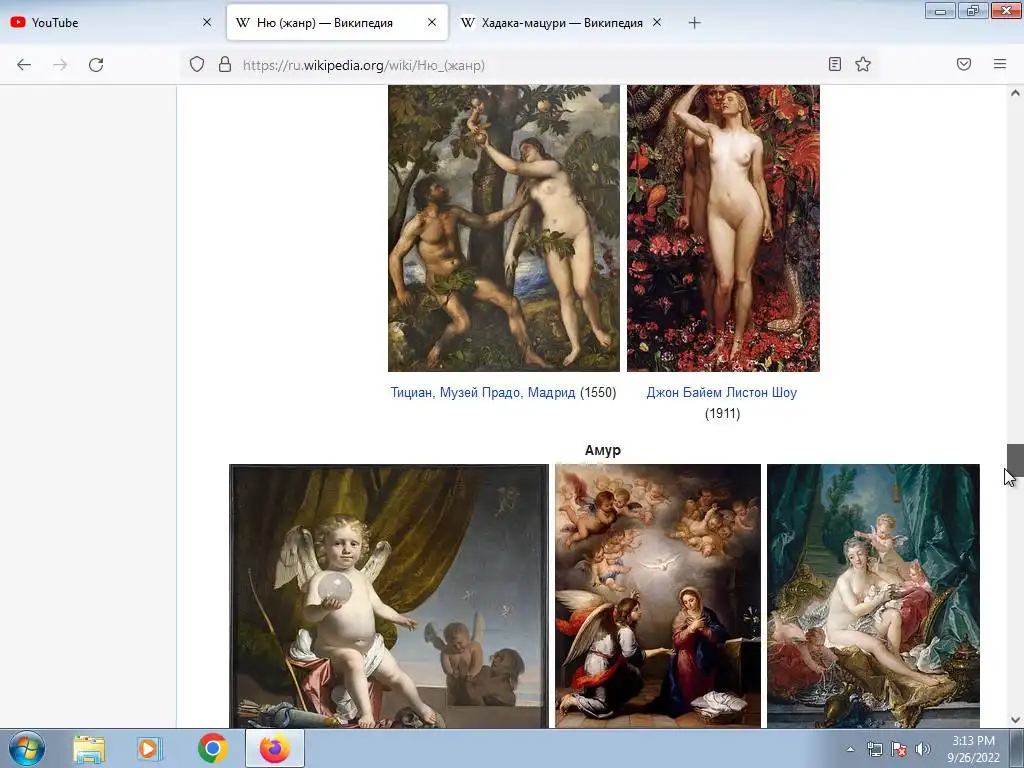Image resolution: width=1024 pixels, height=768 pixels.
Task: Save page to Pocket
Action: pos(964,64)
